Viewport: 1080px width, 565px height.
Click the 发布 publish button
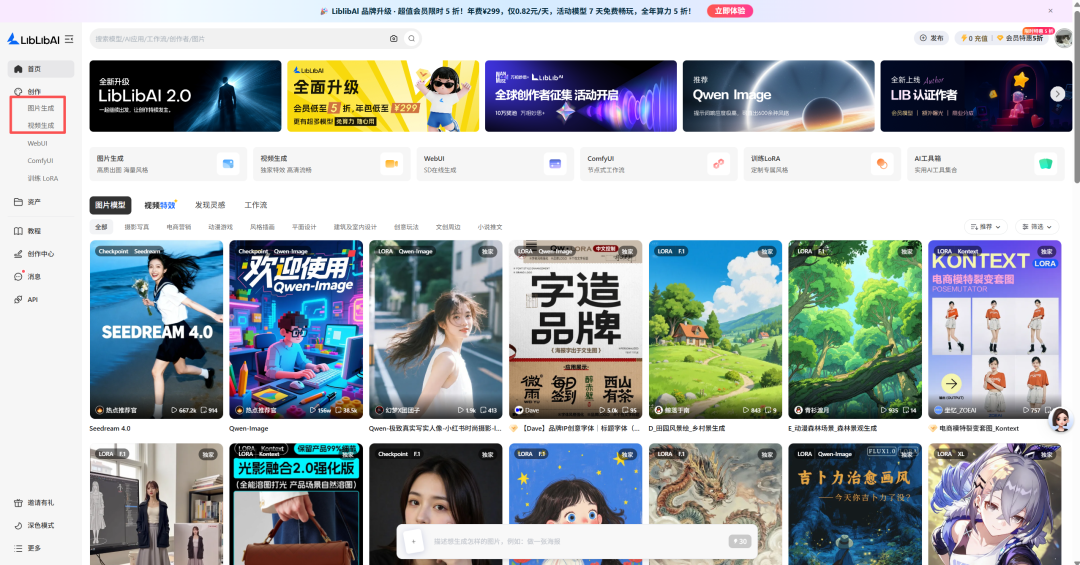click(x=931, y=38)
